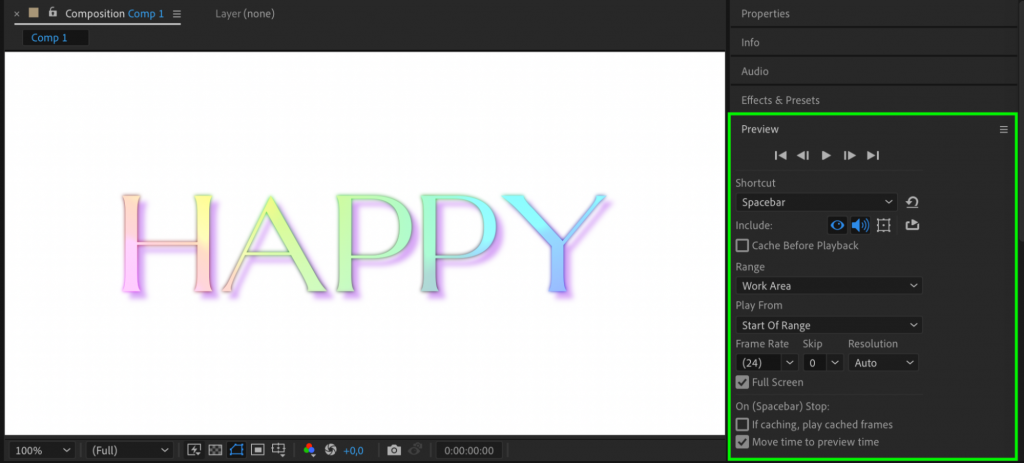Enable Cache Before Playback checkbox
The width and height of the screenshot is (1024, 463).
(742, 245)
